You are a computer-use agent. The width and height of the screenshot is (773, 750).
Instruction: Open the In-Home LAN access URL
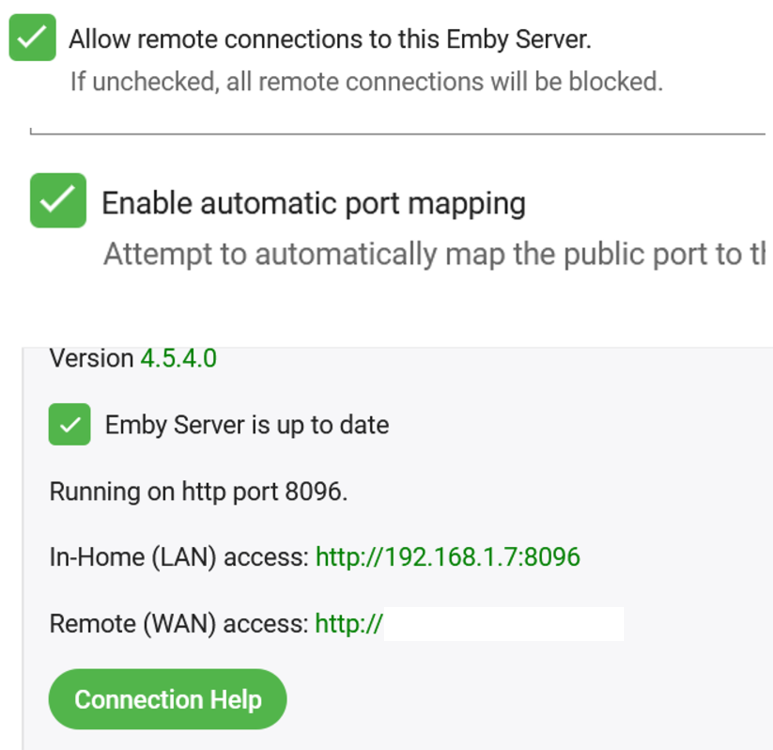pos(447,556)
